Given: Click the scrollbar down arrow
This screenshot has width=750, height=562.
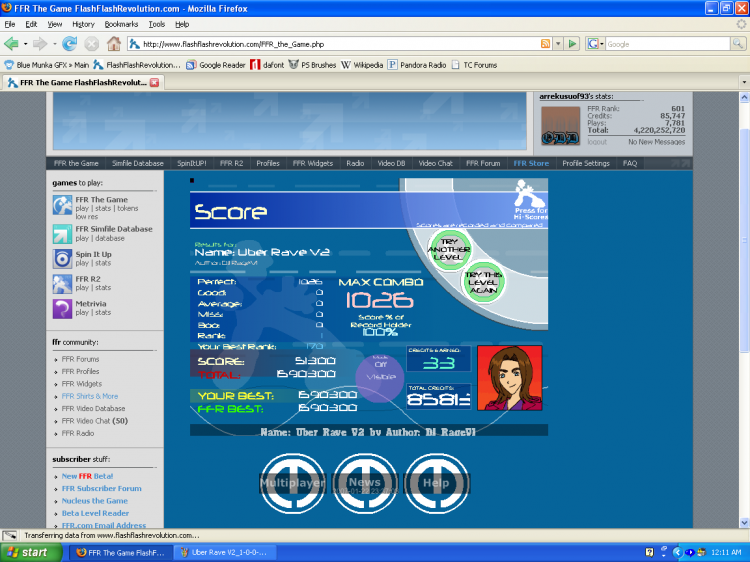Looking at the screenshot, I should point(744,523).
